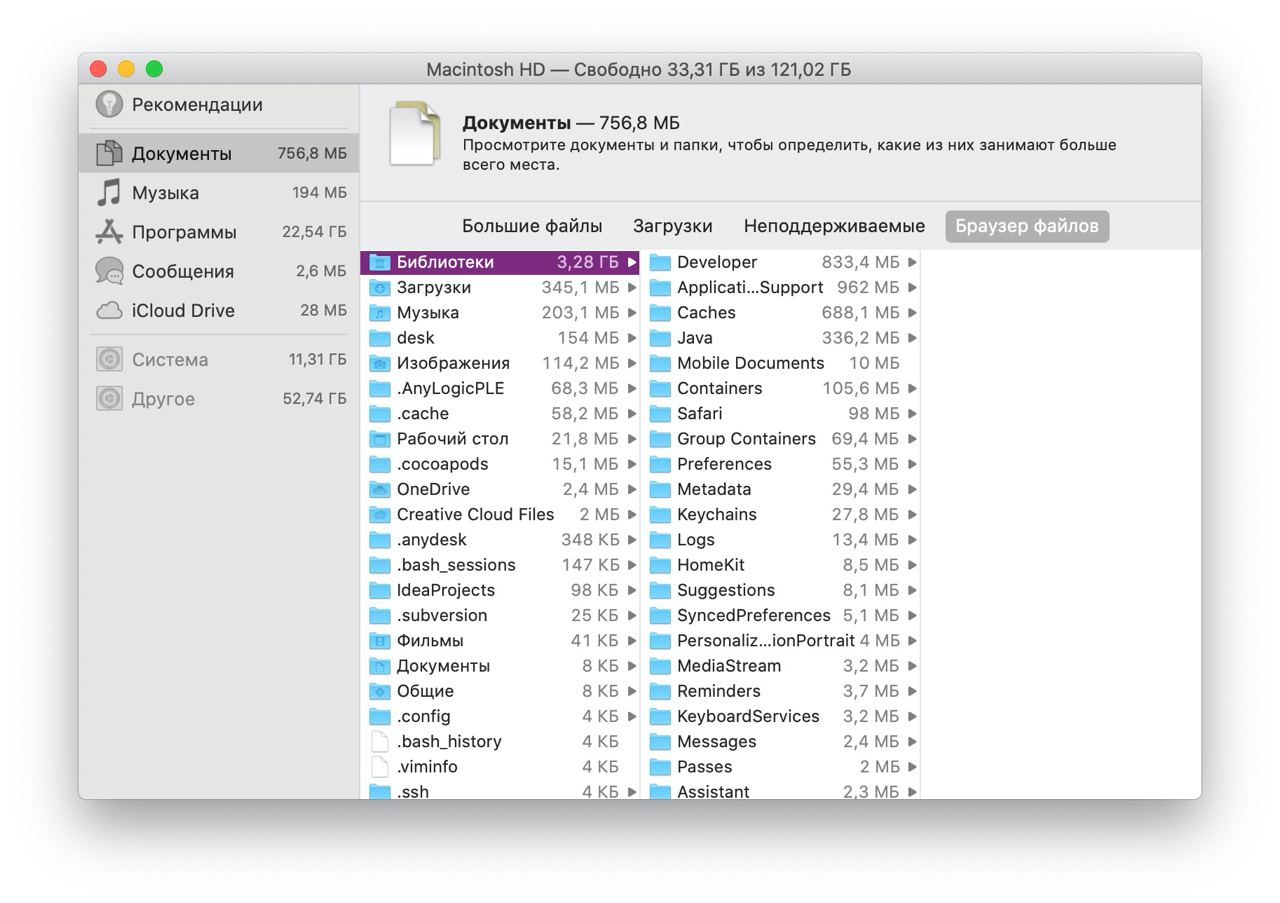
Task: Expand the Preferences folder arrow
Action: point(912,464)
